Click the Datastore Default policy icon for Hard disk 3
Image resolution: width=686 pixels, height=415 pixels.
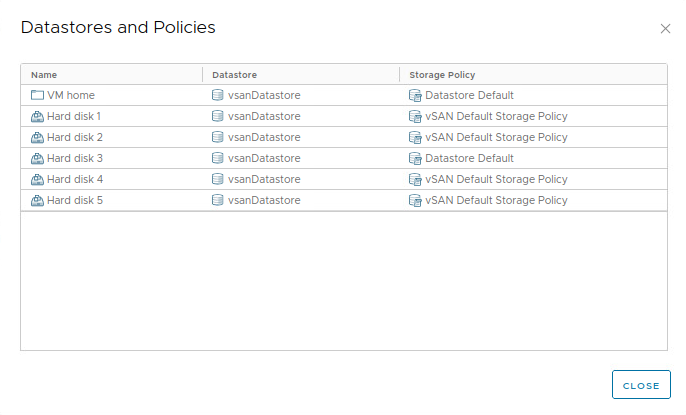pyautogui.click(x=415, y=158)
